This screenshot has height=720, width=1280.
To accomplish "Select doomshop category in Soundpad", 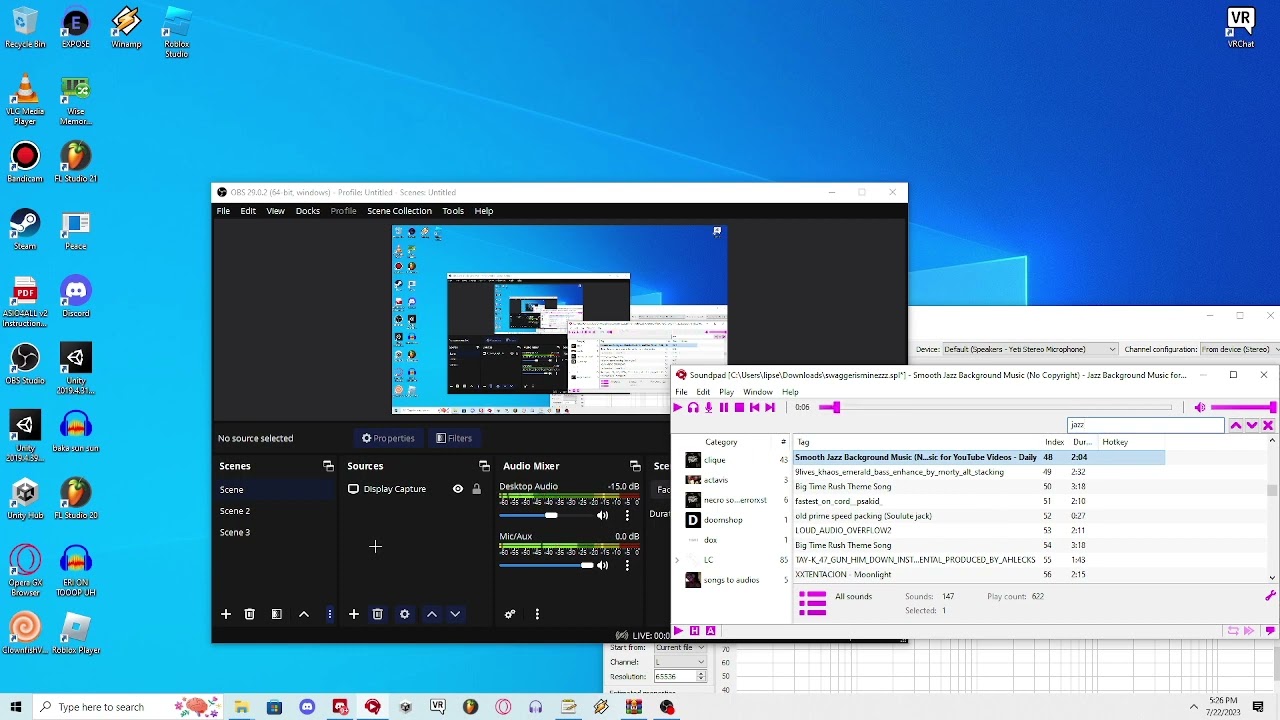I will [x=723, y=520].
